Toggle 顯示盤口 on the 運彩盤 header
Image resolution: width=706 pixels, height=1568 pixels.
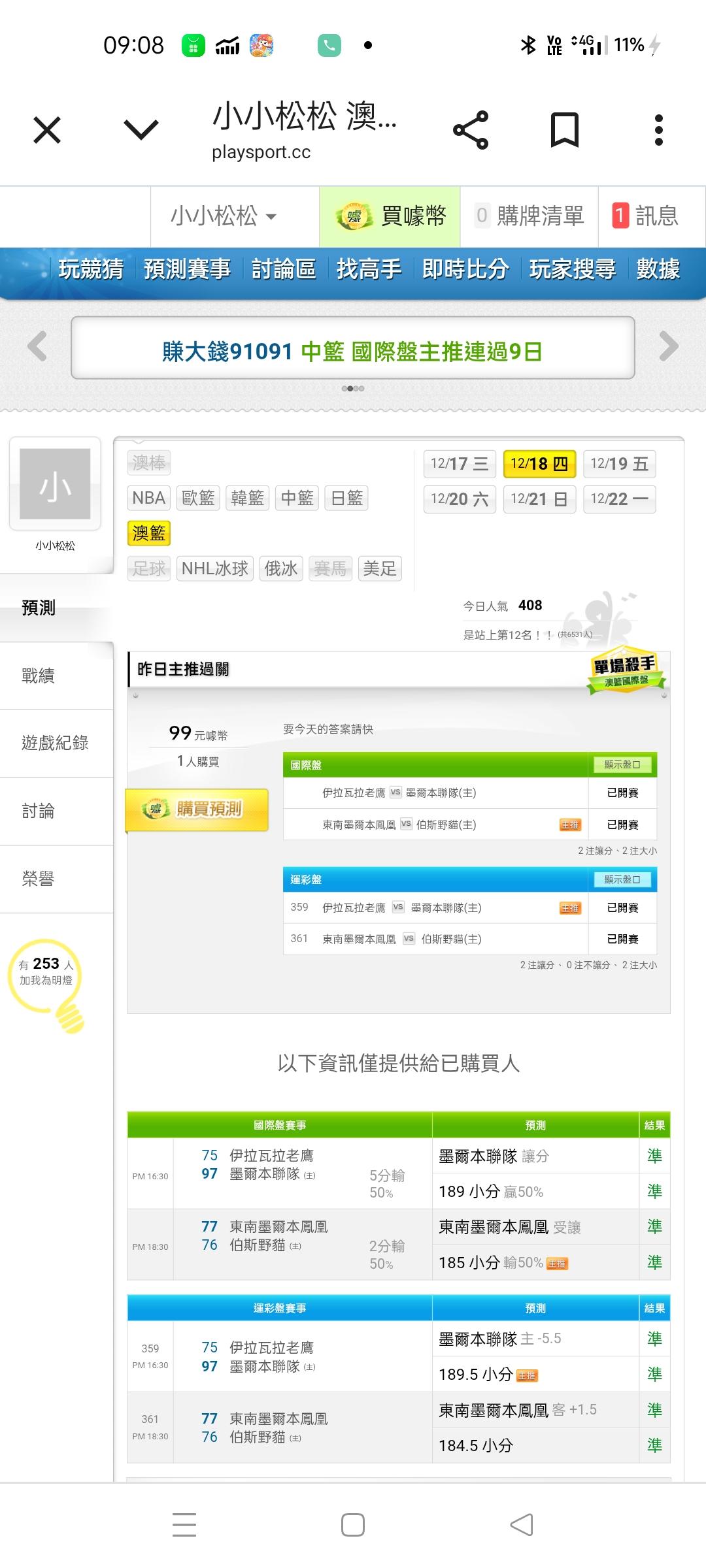pos(622,879)
